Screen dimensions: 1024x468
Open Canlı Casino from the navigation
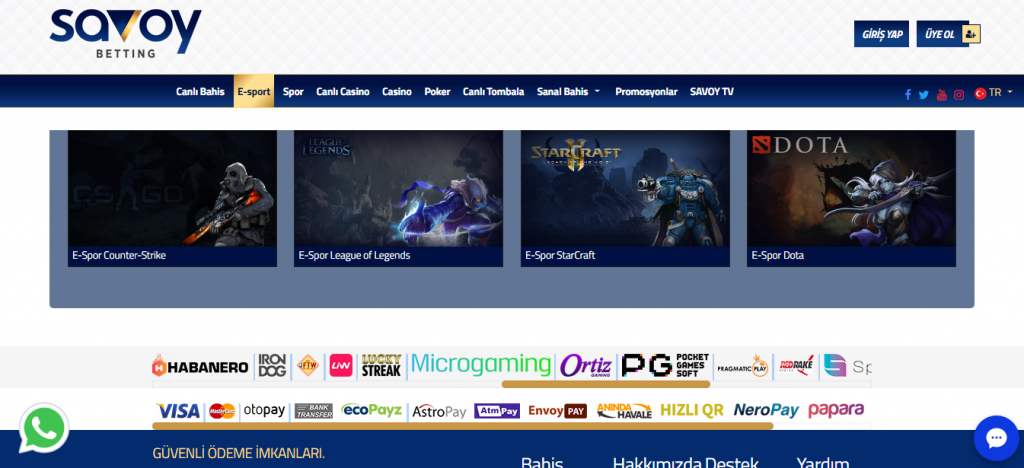343,91
